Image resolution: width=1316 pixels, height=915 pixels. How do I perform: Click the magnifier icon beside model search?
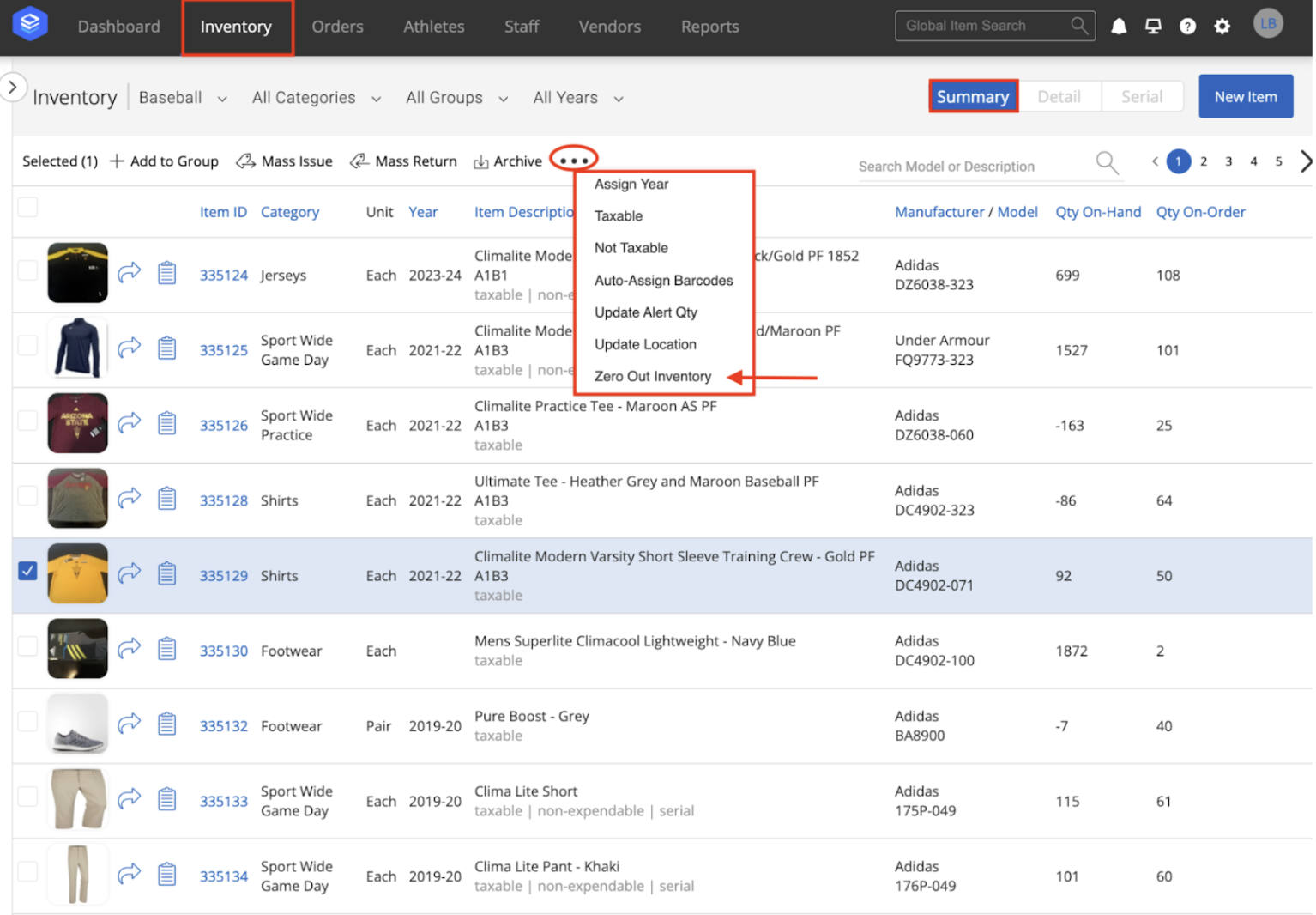point(1107,161)
